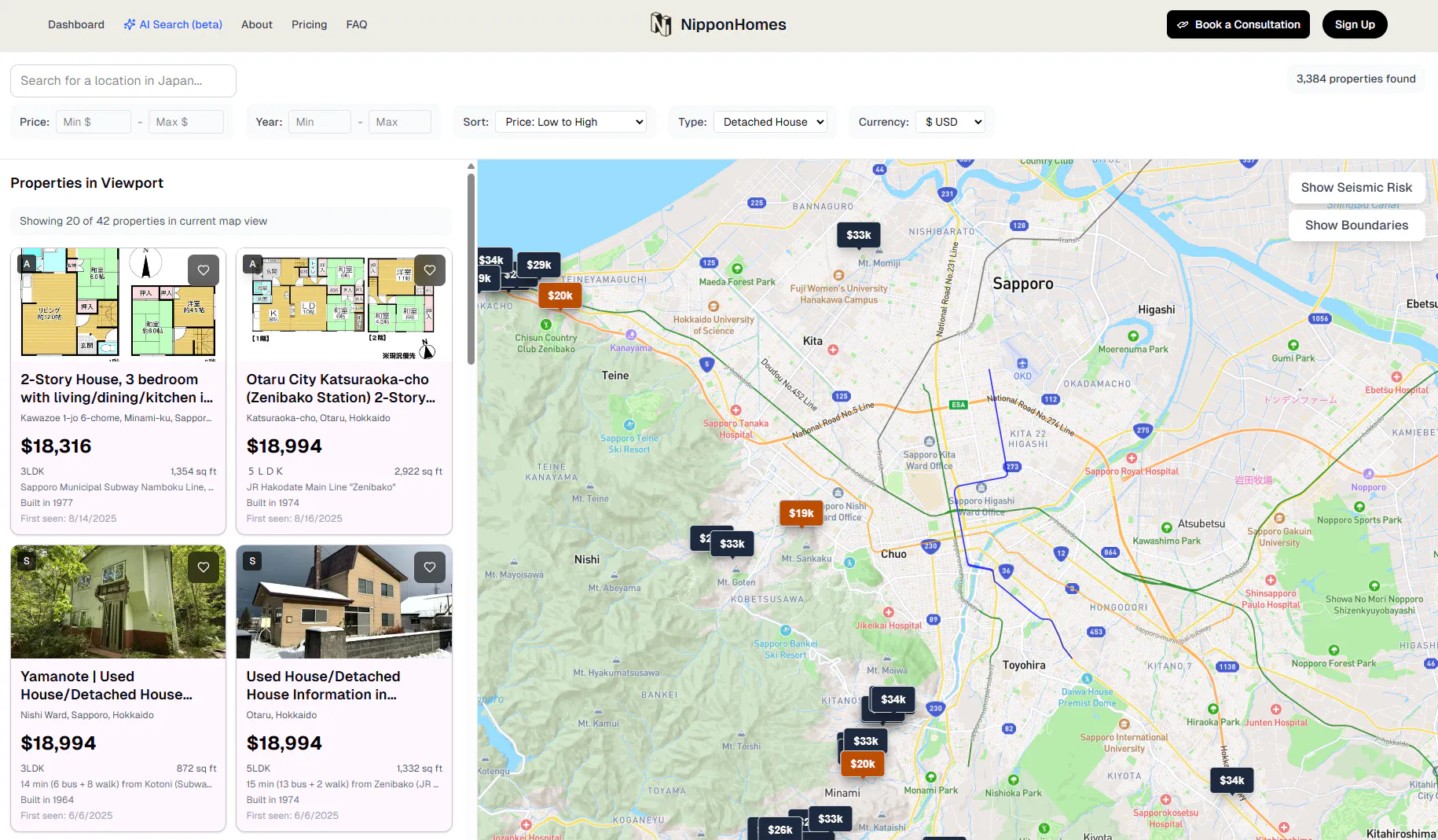Open AI Search (beta) page
The image size is (1438, 840).
[173, 24]
